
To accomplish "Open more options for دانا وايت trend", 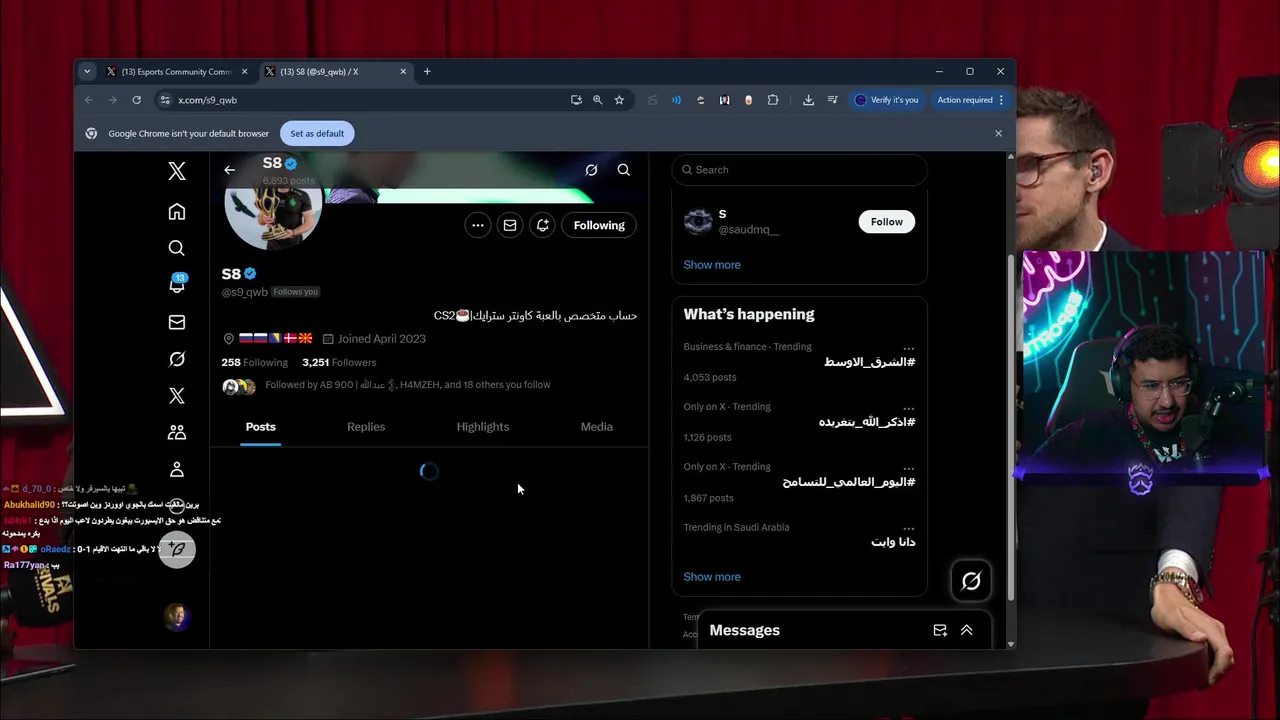I will tap(908, 527).
